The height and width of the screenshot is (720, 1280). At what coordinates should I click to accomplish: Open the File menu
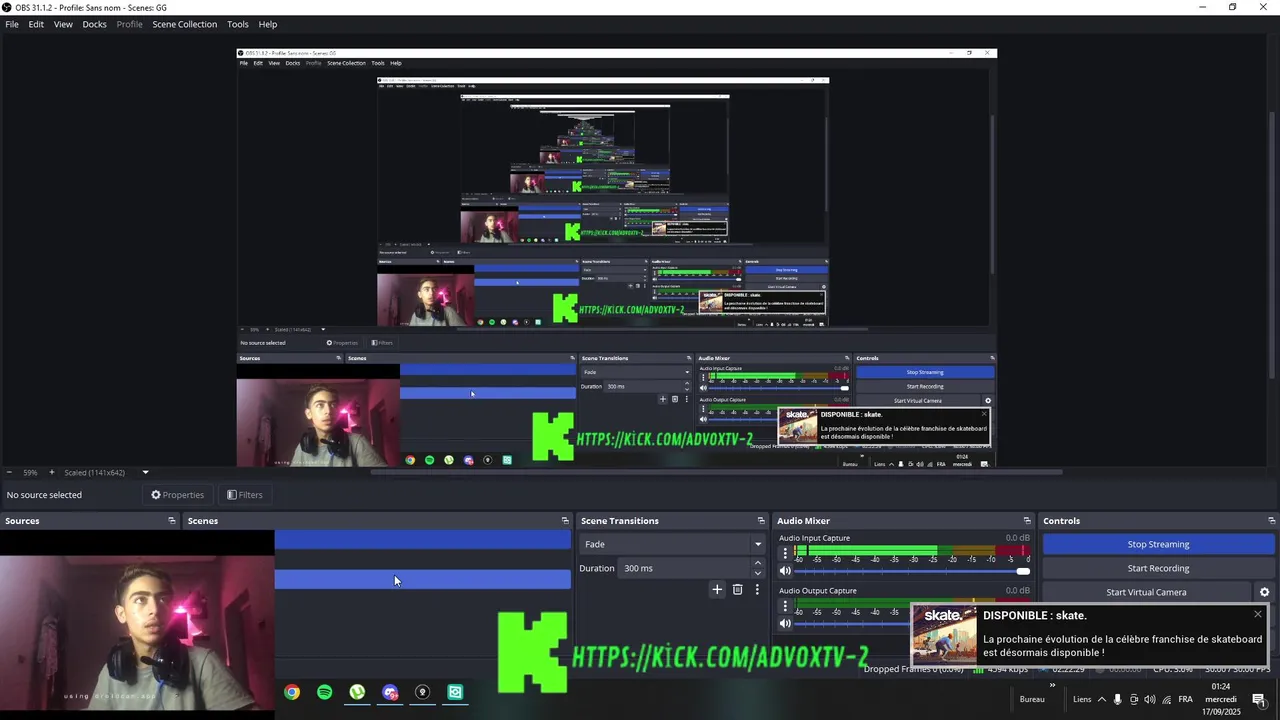tap(12, 24)
